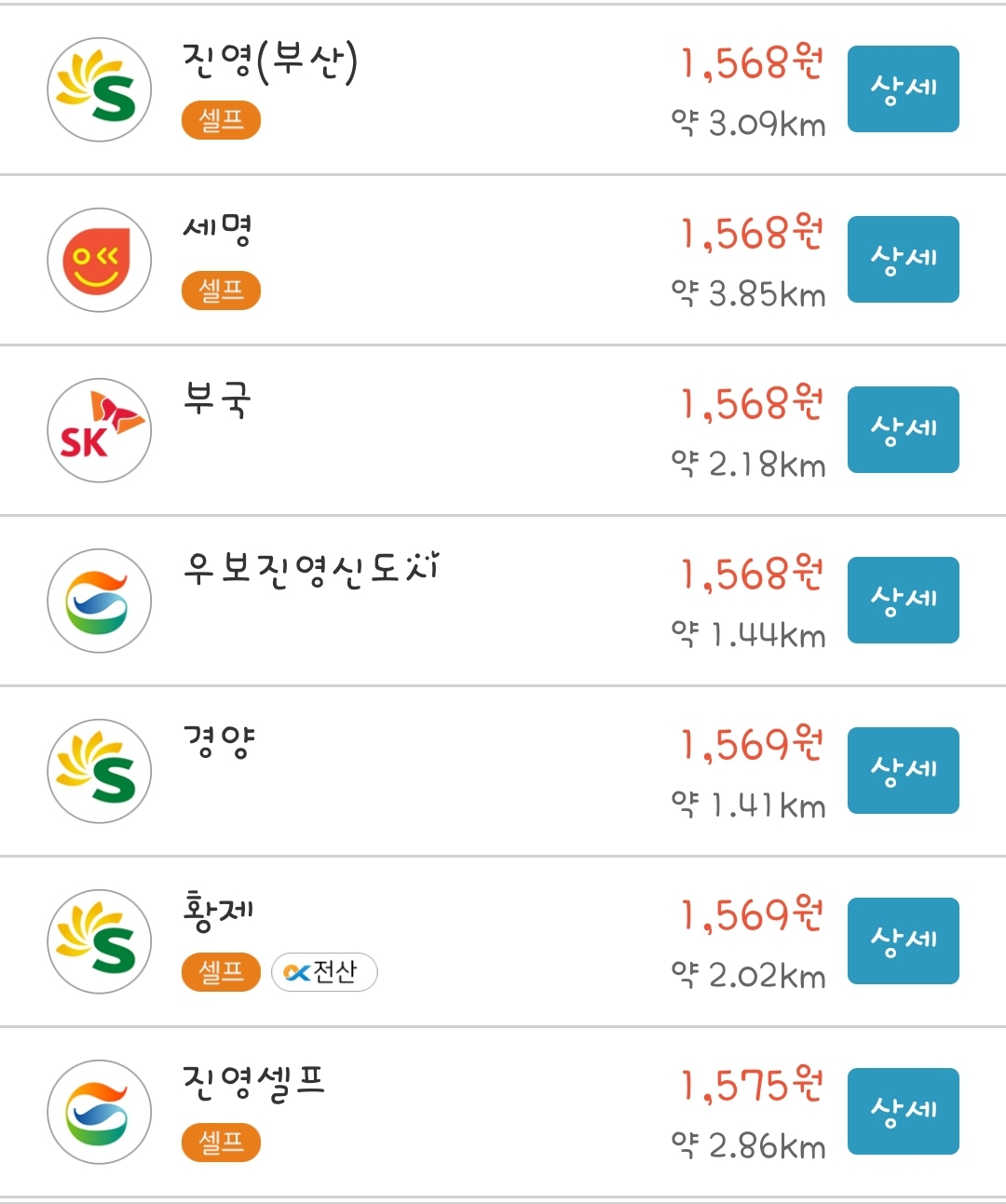
Task: Open 상세 details for 진영셀프 station
Action: (904, 1112)
